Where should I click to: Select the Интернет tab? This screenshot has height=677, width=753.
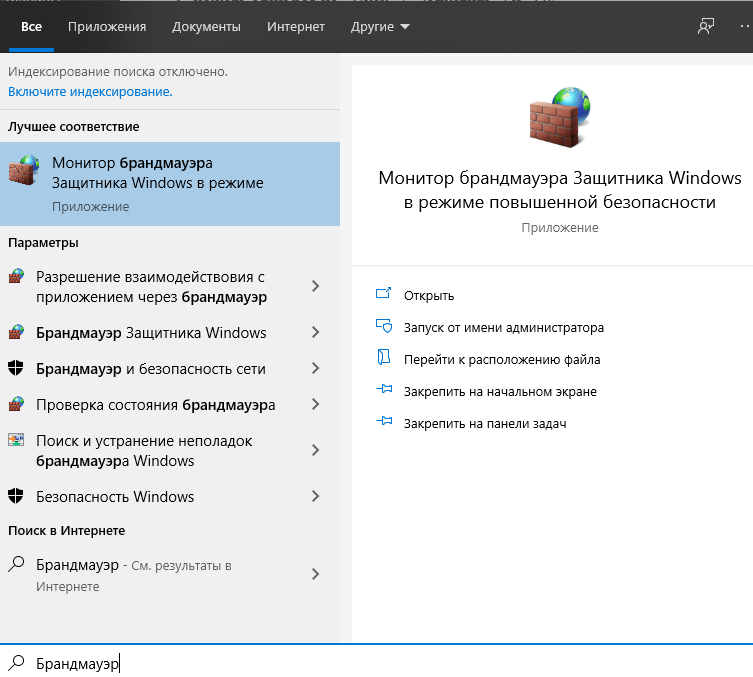pyautogui.click(x=296, y=27)
